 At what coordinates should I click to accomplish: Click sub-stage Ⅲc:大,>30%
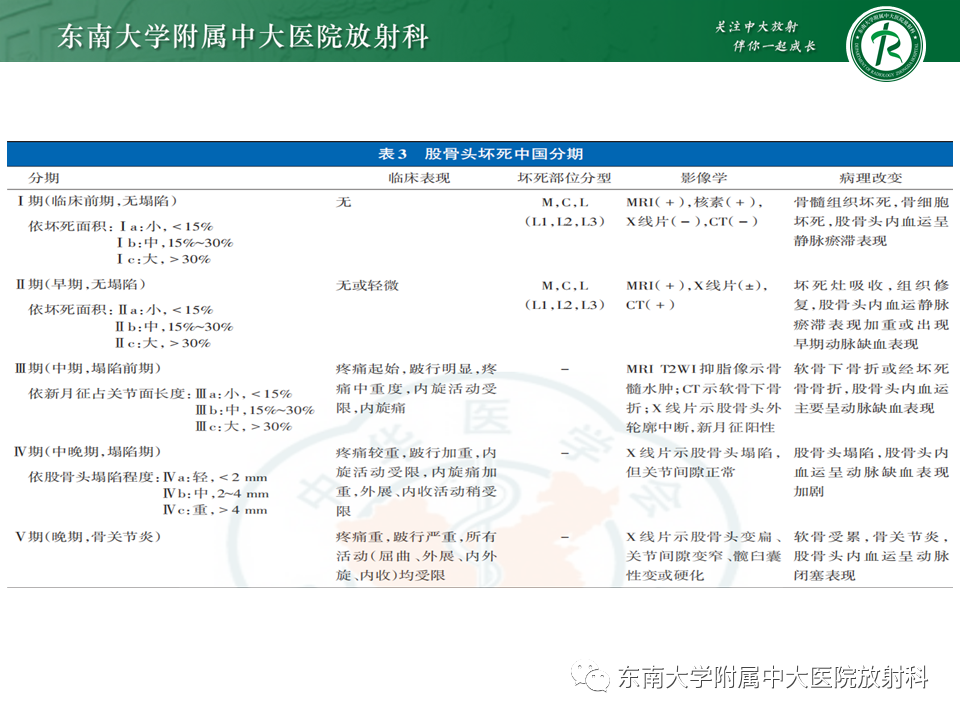click(x=244, y=427)
